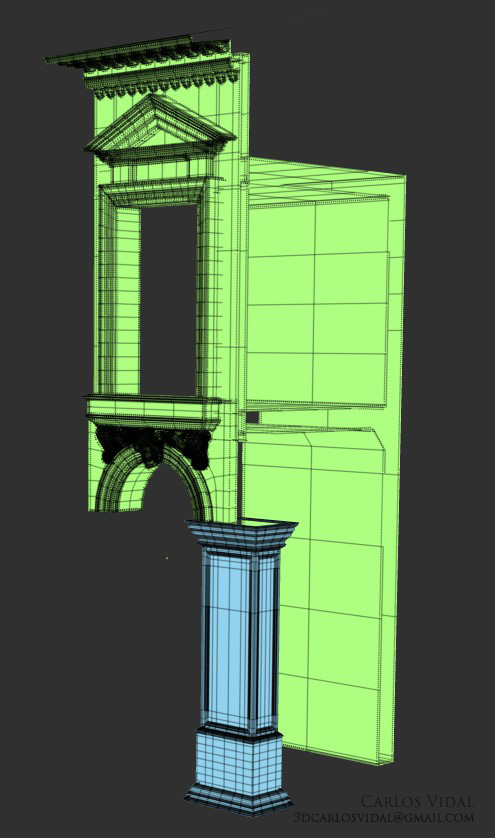Screen dimensions: 495x838
Task: Click the Carlos Vidal name watermark
Action: pyautogui.click(x=417, y=801)
